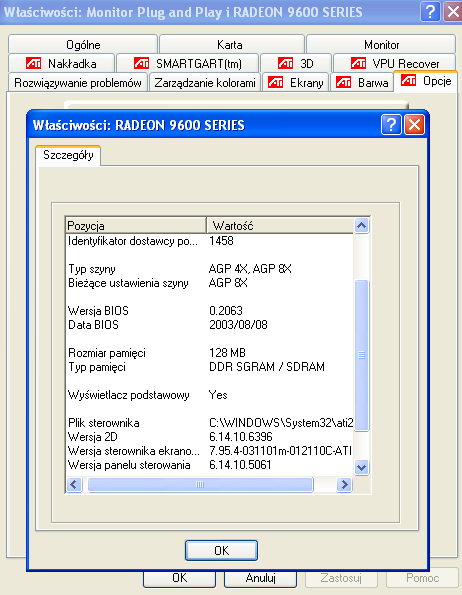
Task: Click the Pozycja column header
Action: [136, 225]
